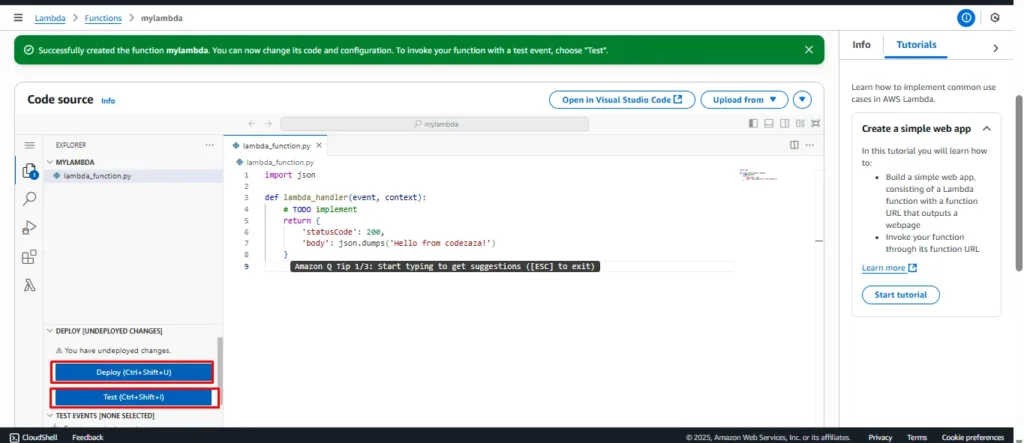Open the Search magnifier in activity bar
This screenshot has width=1024, height=443.
pos(29,199)
